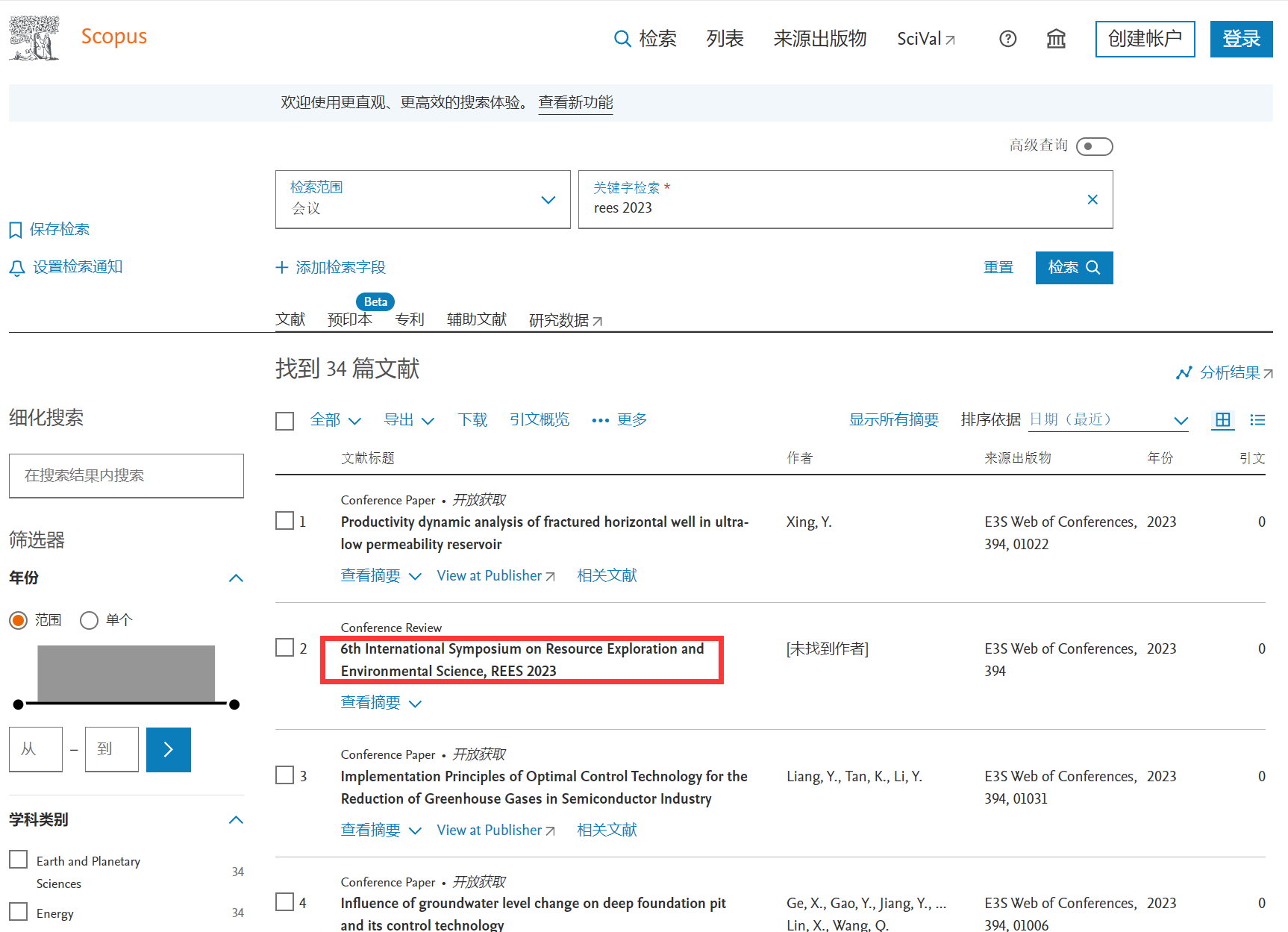Focus the 在搜索结果内搜索 input box
Screen dimensions: 1288x932
pyautogui.click(x=126, y=475)
